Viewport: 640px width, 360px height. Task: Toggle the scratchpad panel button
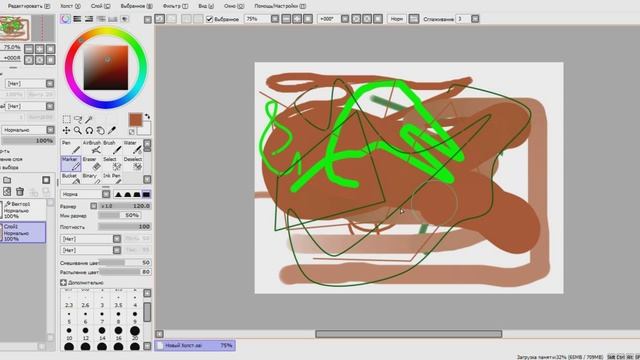pos(124,19)
